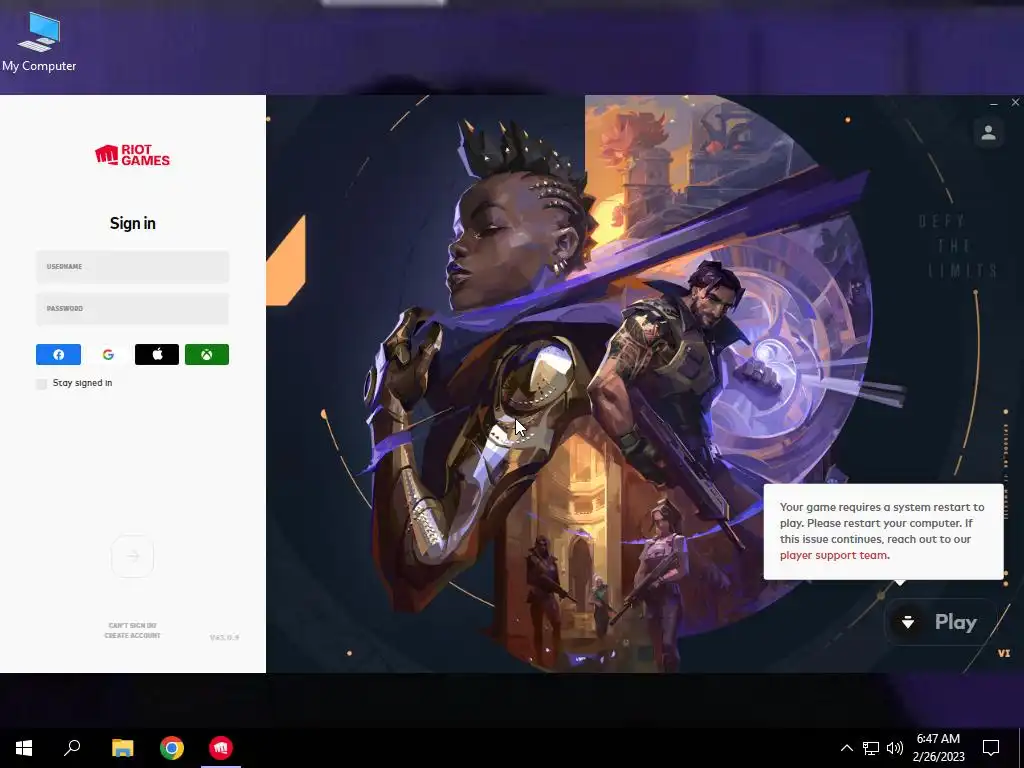Enable the Stay signed in checkbox
This screenshot has height=768, width=1024.
click(42, 383)
